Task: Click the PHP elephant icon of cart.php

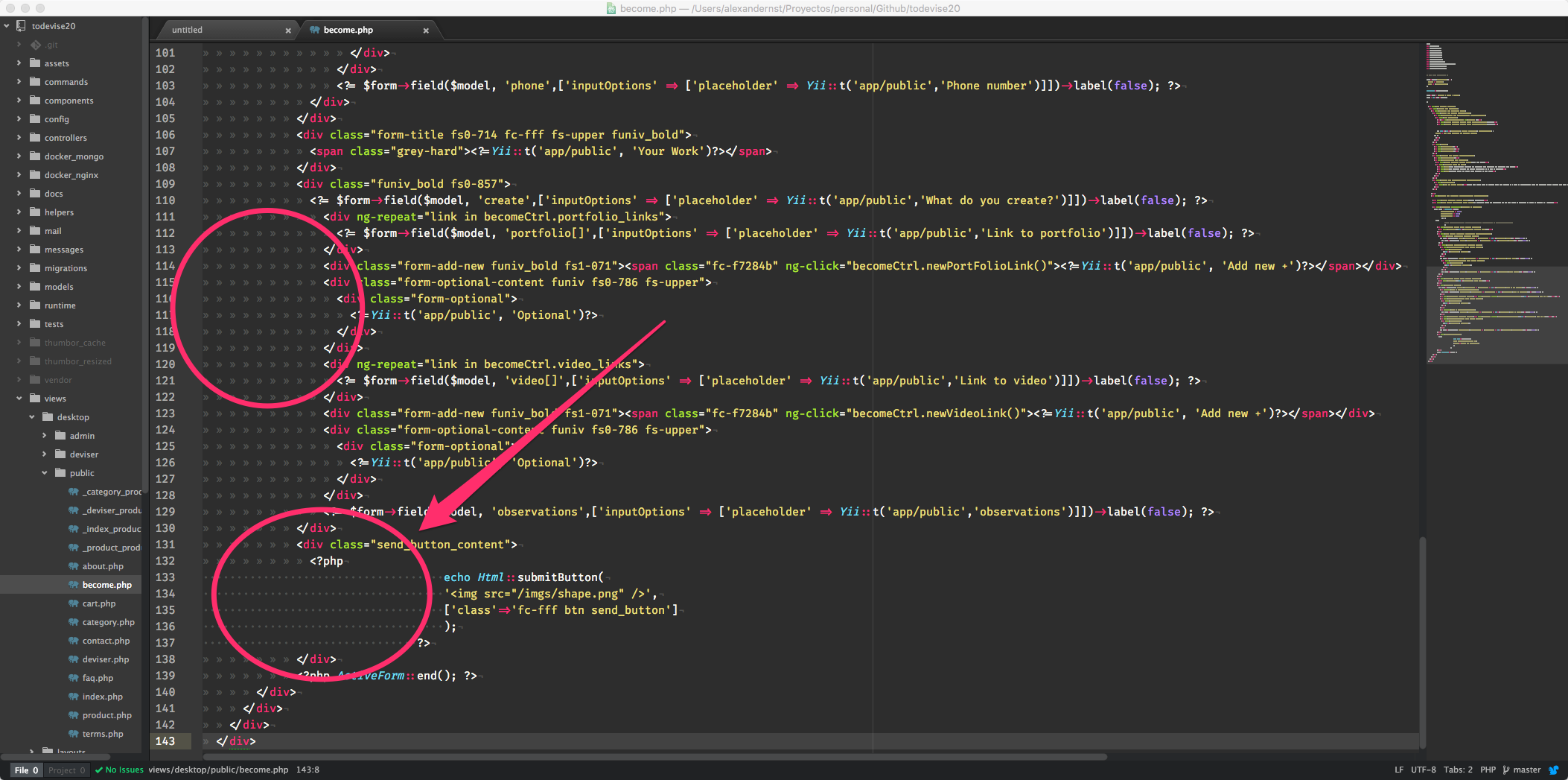Action: coord(74,603)
